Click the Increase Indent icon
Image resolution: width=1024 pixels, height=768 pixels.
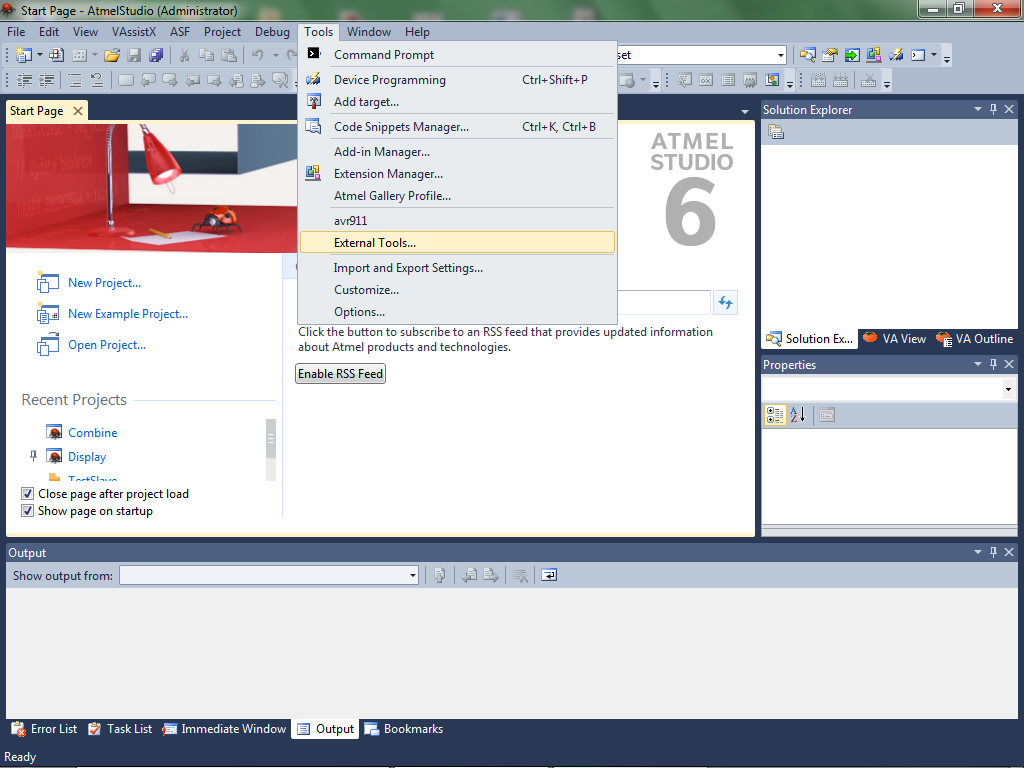[47, 80]
